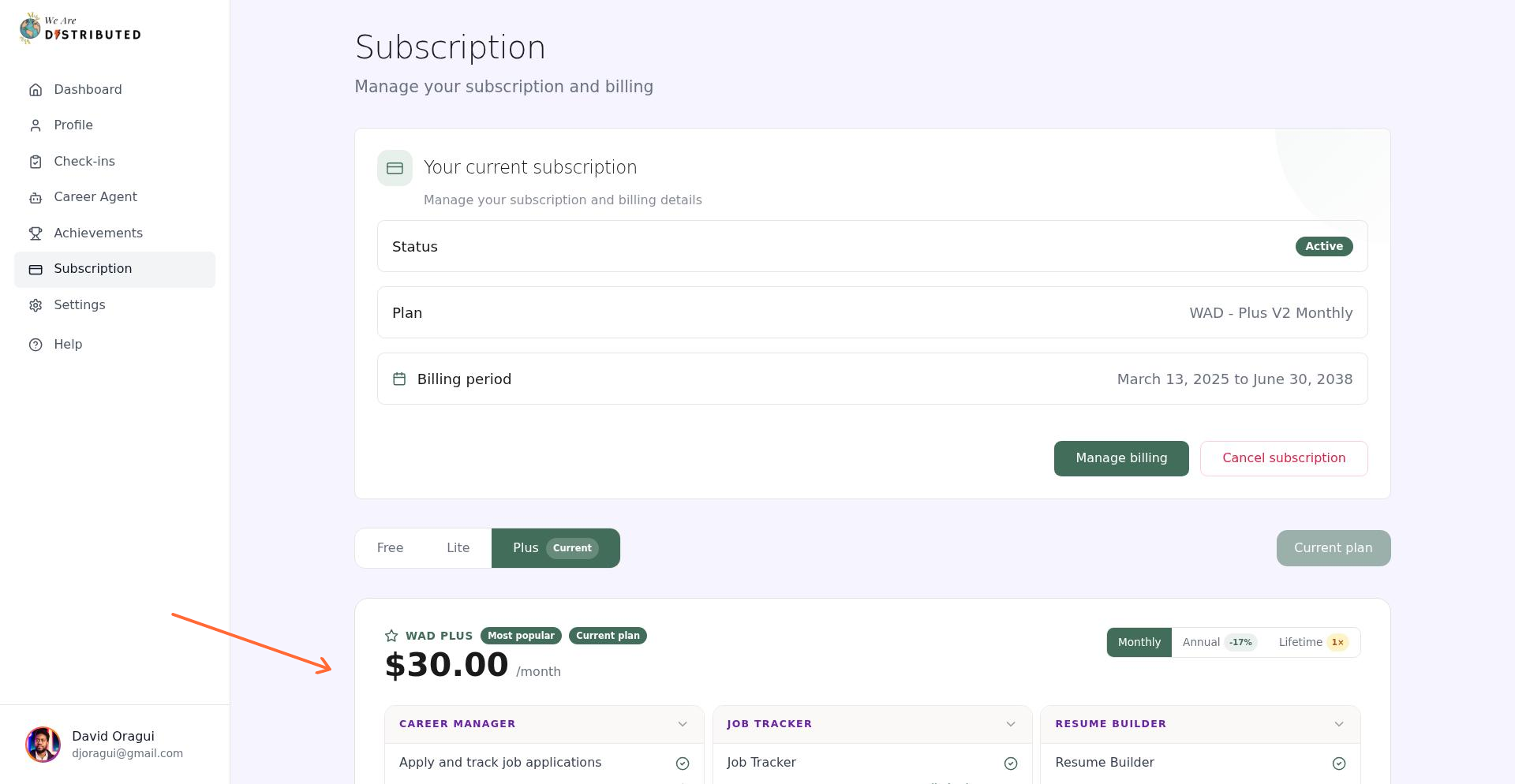Image resolution: width=1515 pixels, height=784 pixels.
Task: Click the star icon beside WAD PLUS
Action: tap(391, 636)
